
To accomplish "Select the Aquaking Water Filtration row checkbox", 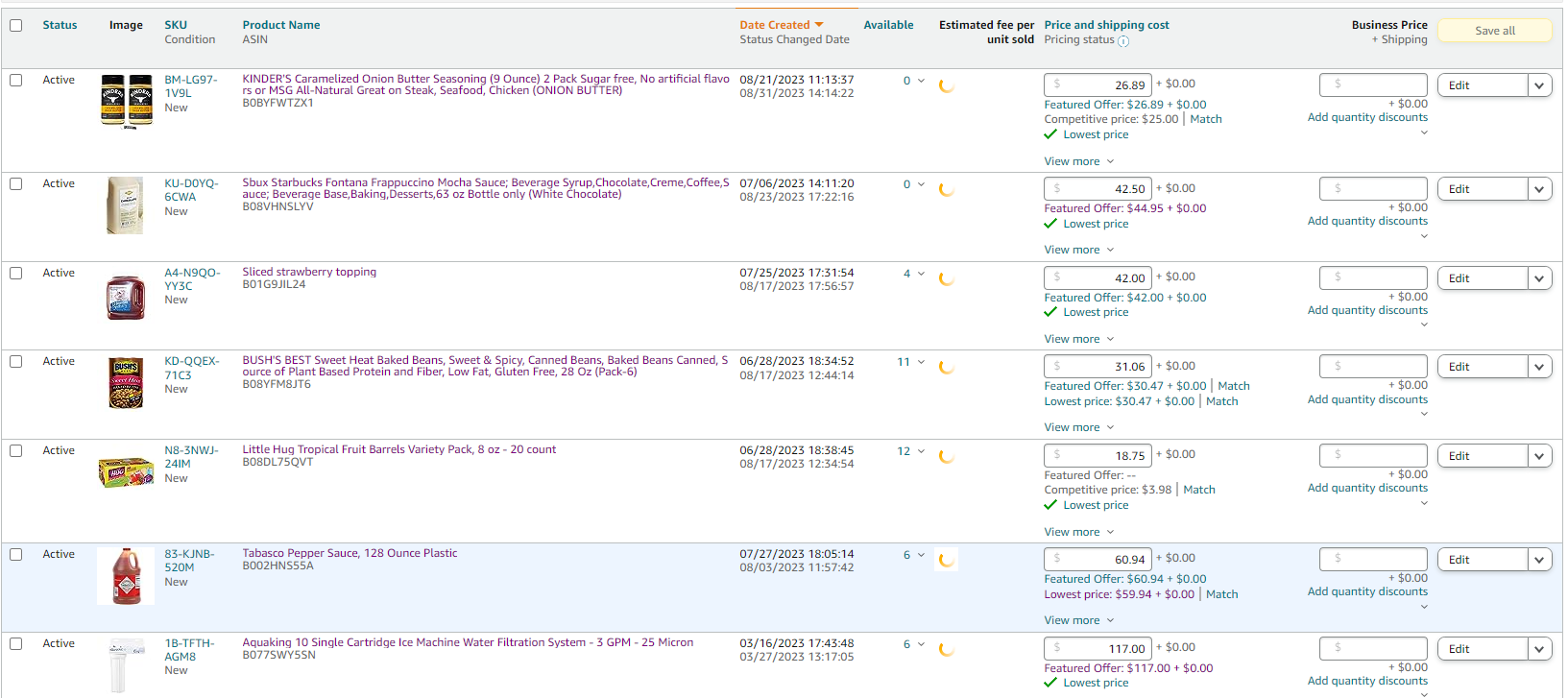I will click(x=16, y=644).
